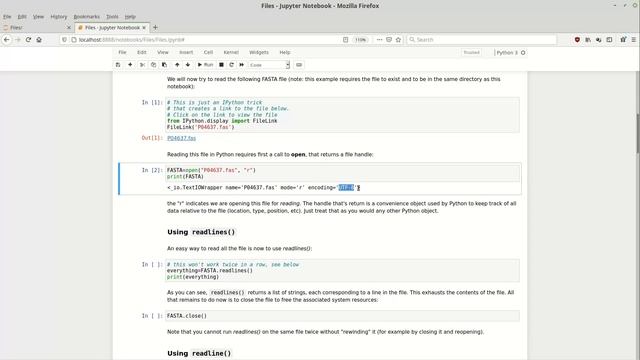
Task: Open a new Firefox tab
Action: point(155,27)
